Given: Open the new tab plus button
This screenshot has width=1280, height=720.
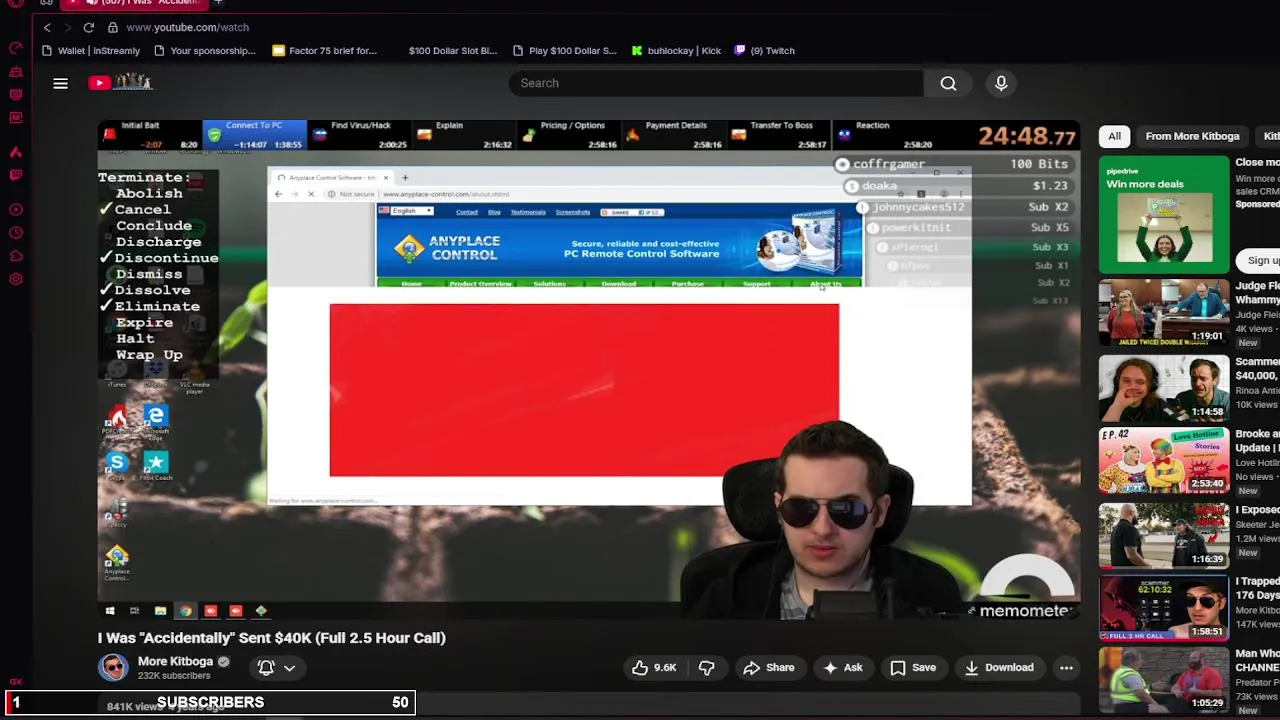Looking at the screenshot, I should pyautogui.click(x=218, y=3).
